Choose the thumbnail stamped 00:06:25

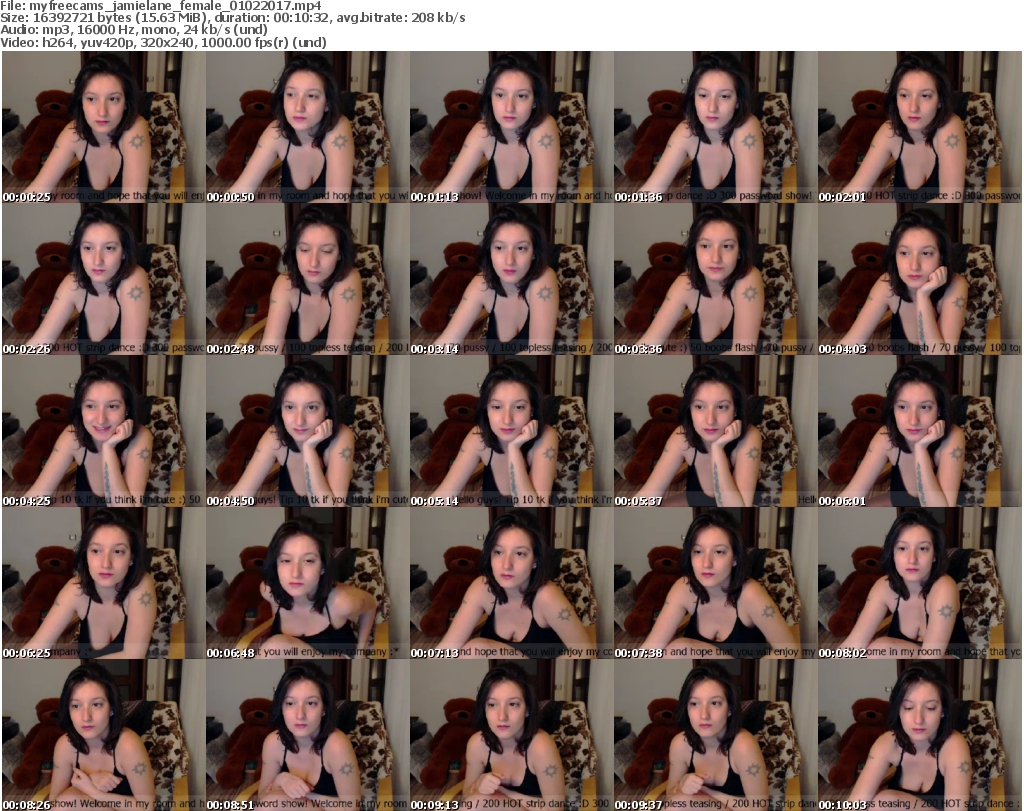(104, 584)
